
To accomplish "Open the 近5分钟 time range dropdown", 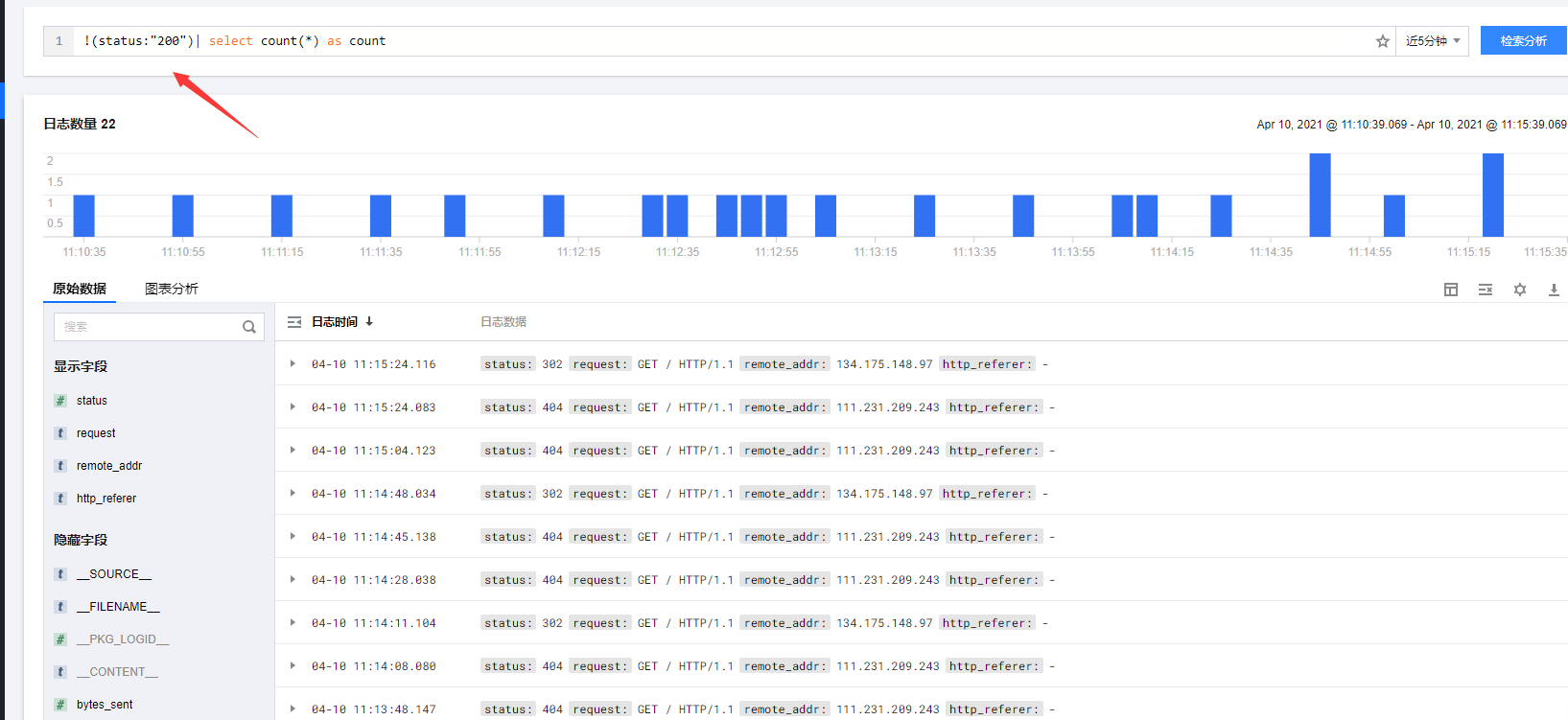I will (x=1432, y=41).
